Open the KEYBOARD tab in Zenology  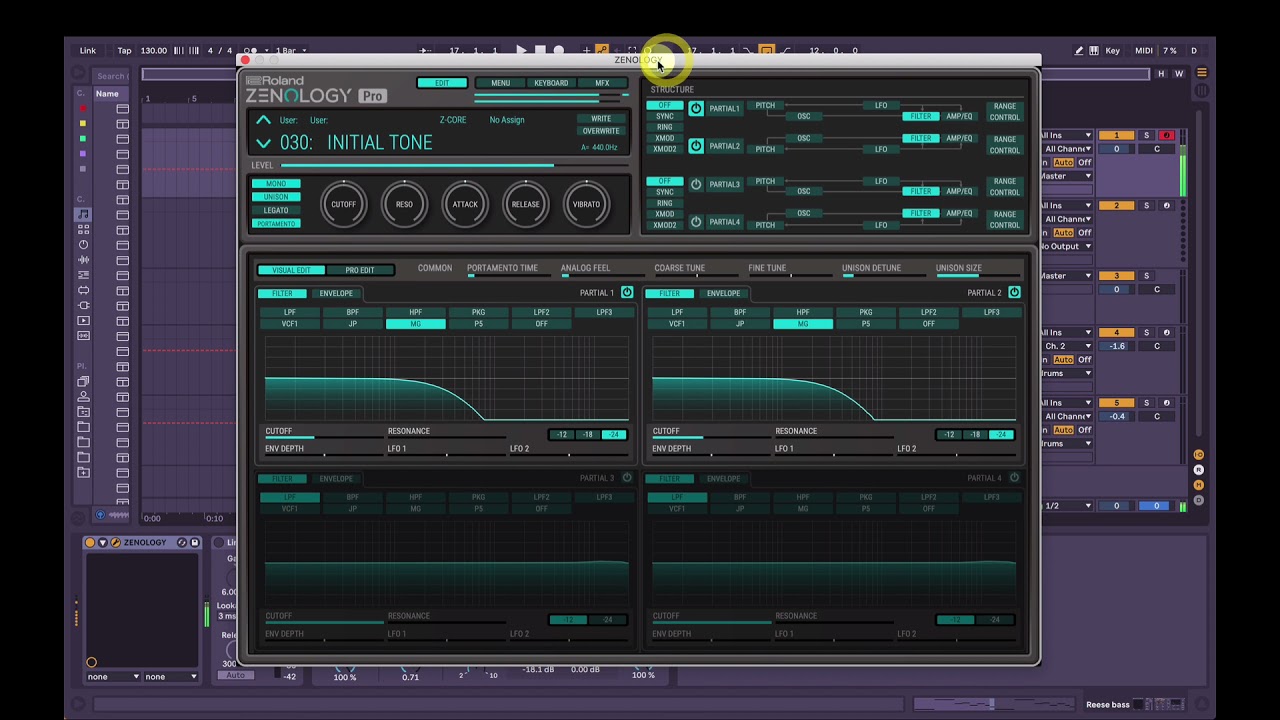click(551, 83)
